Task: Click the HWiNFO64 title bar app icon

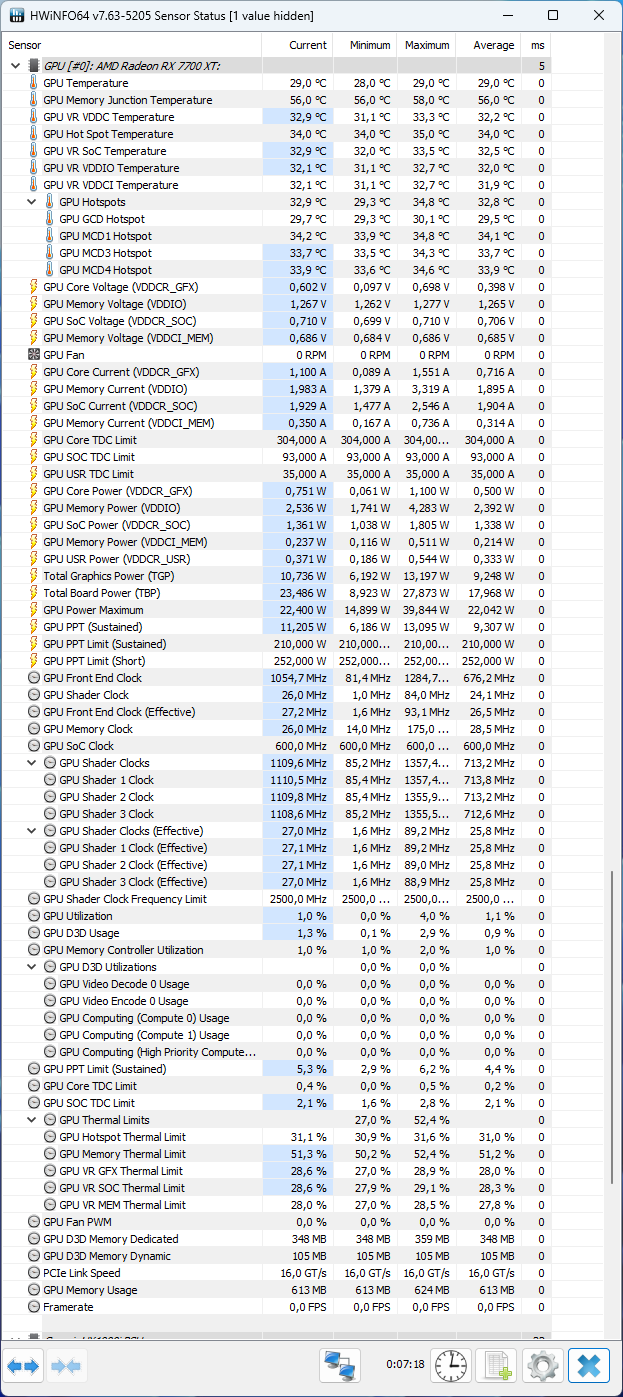Action: coord(17,16)
